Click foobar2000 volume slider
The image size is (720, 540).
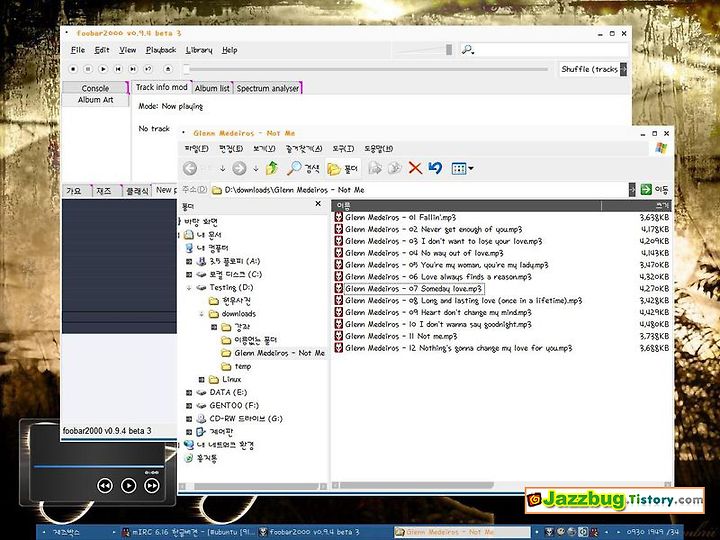point(423,50)
